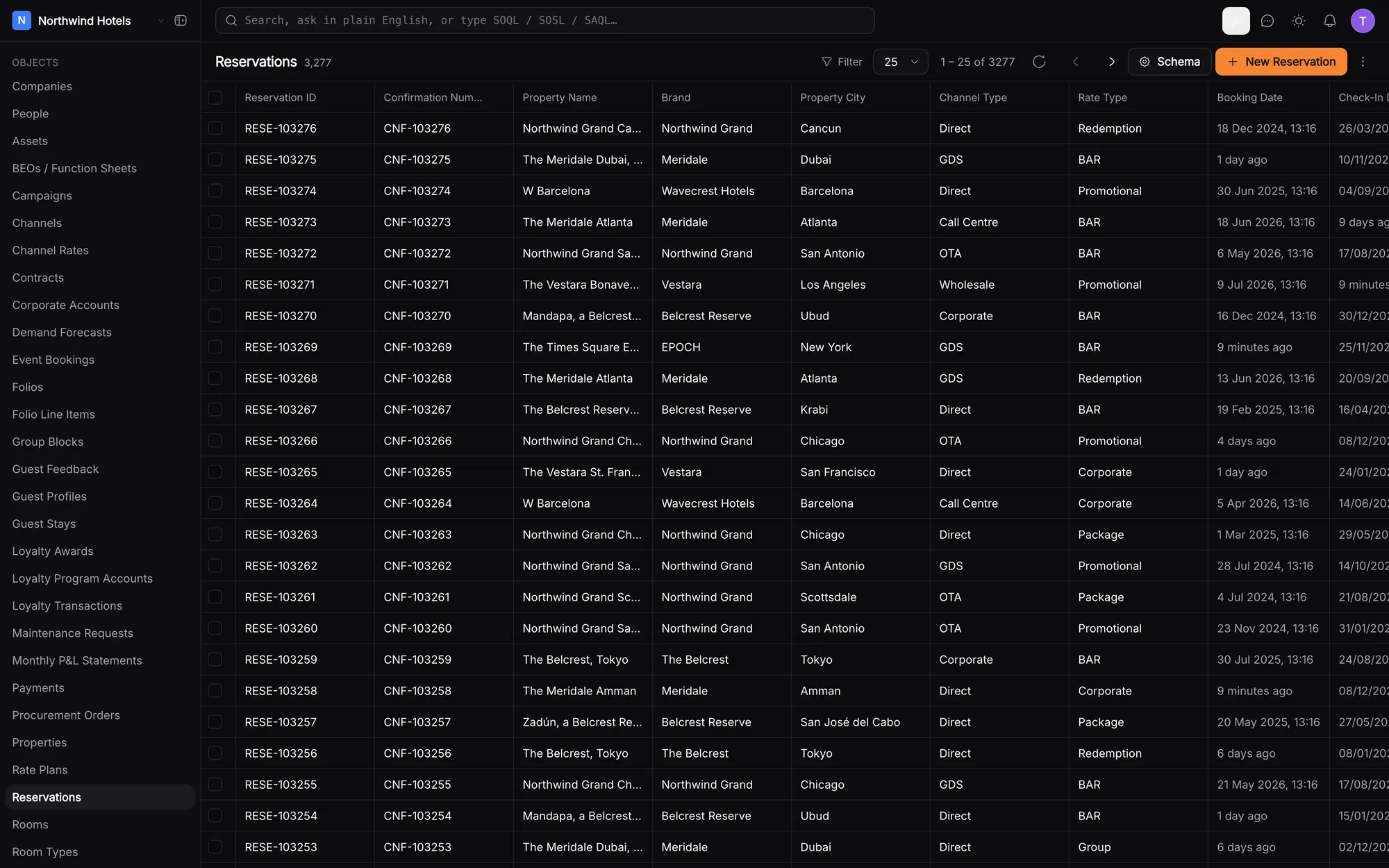Image resolution: width=1389 pixels, height=868 pixels.
Task: Click the 1 – 25 of 3277 range text
Action: pyautogui.click(x=977, y=62)
